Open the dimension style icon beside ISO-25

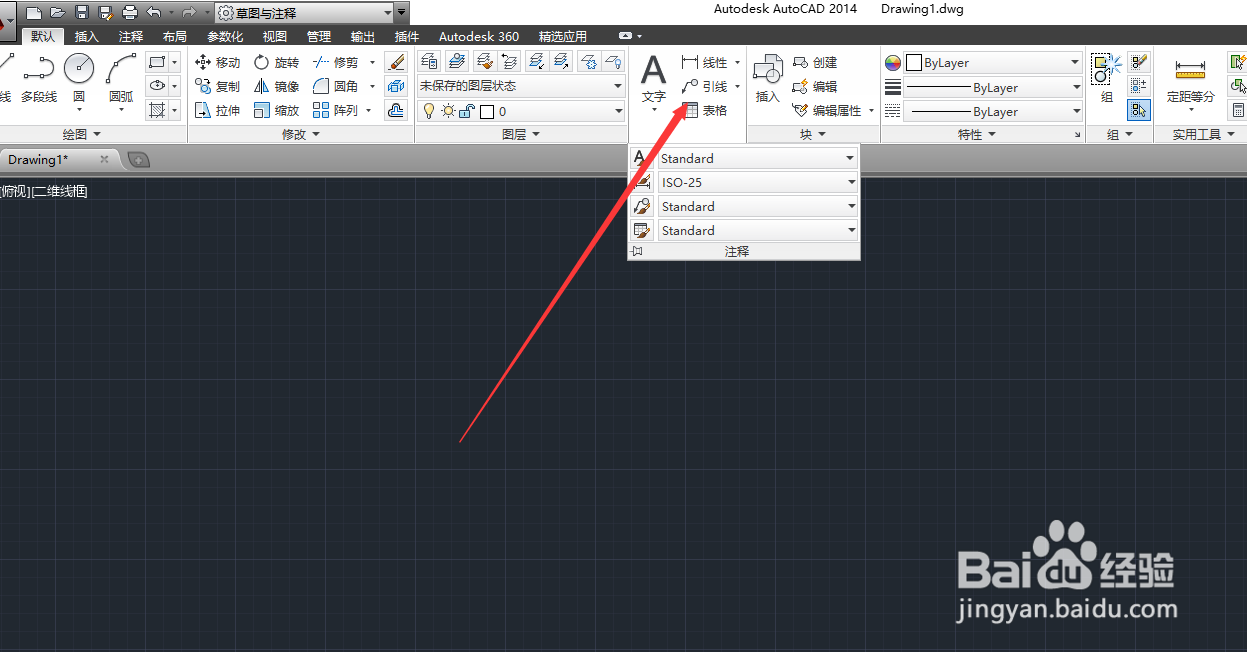[x=642, y=182]
